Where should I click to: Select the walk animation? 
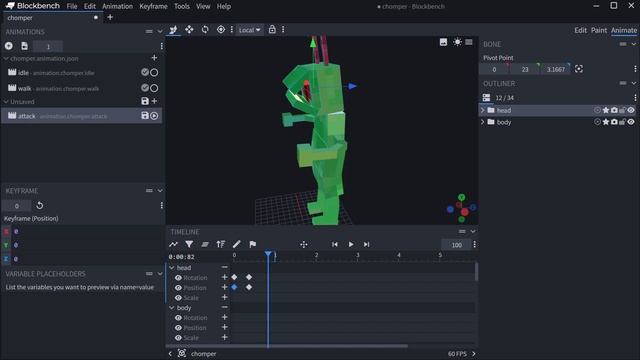(x=82, y=88)
